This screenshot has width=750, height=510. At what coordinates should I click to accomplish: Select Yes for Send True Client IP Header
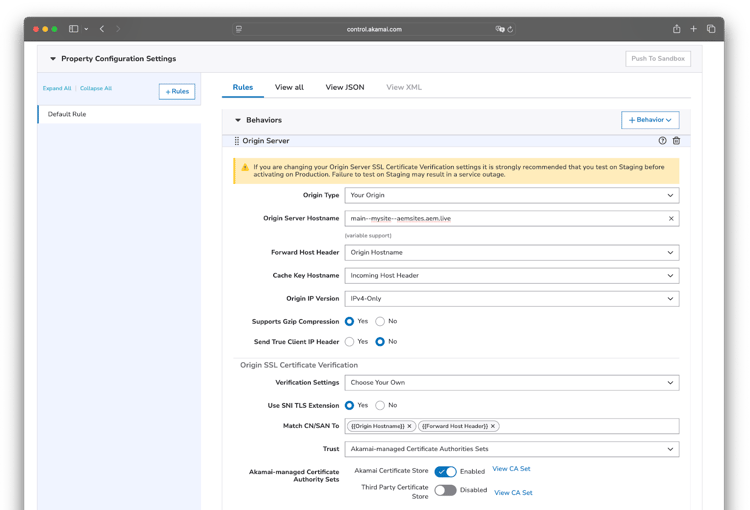click(349, 342)
